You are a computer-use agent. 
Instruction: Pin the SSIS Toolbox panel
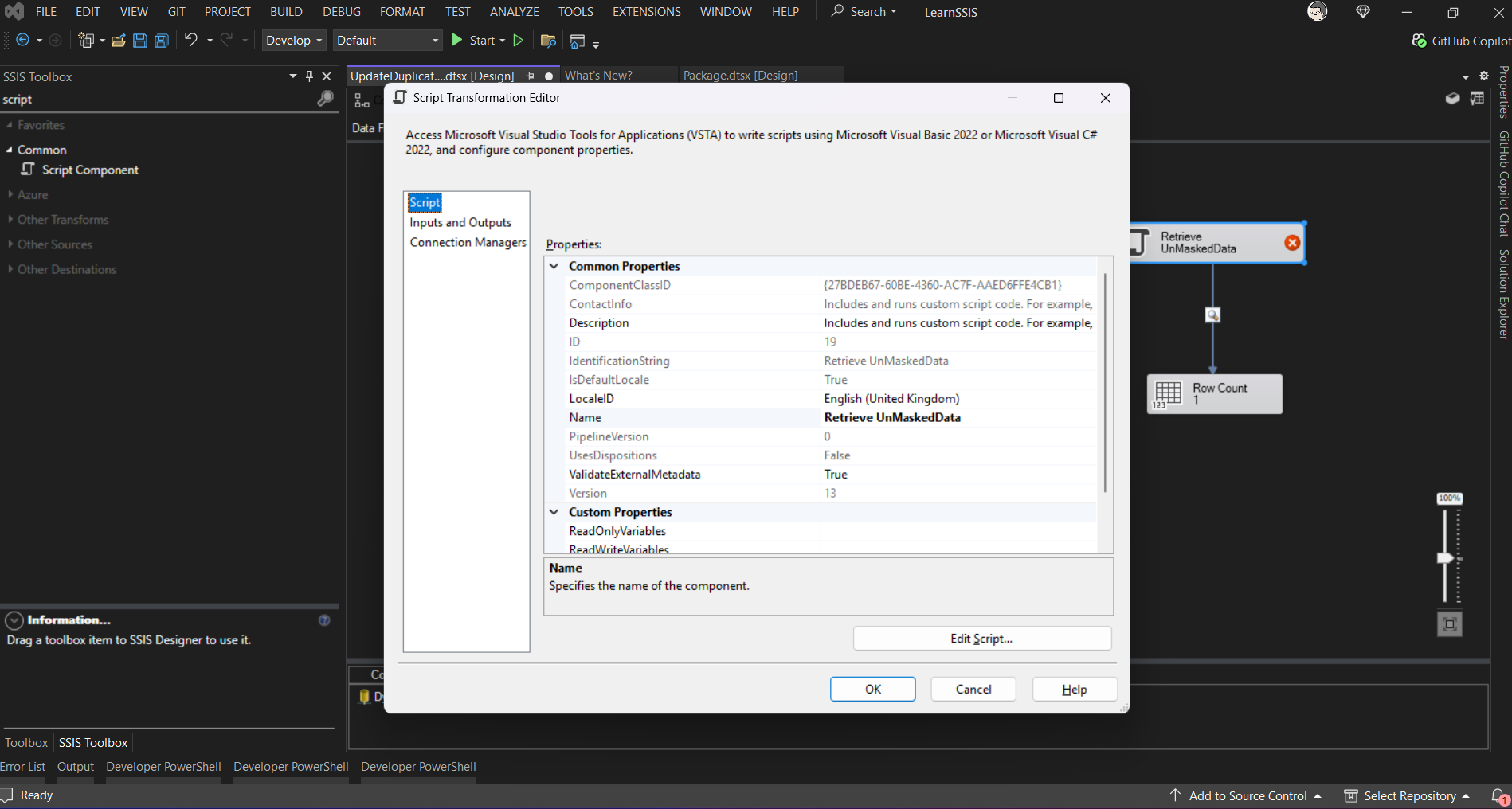[309, 76]
